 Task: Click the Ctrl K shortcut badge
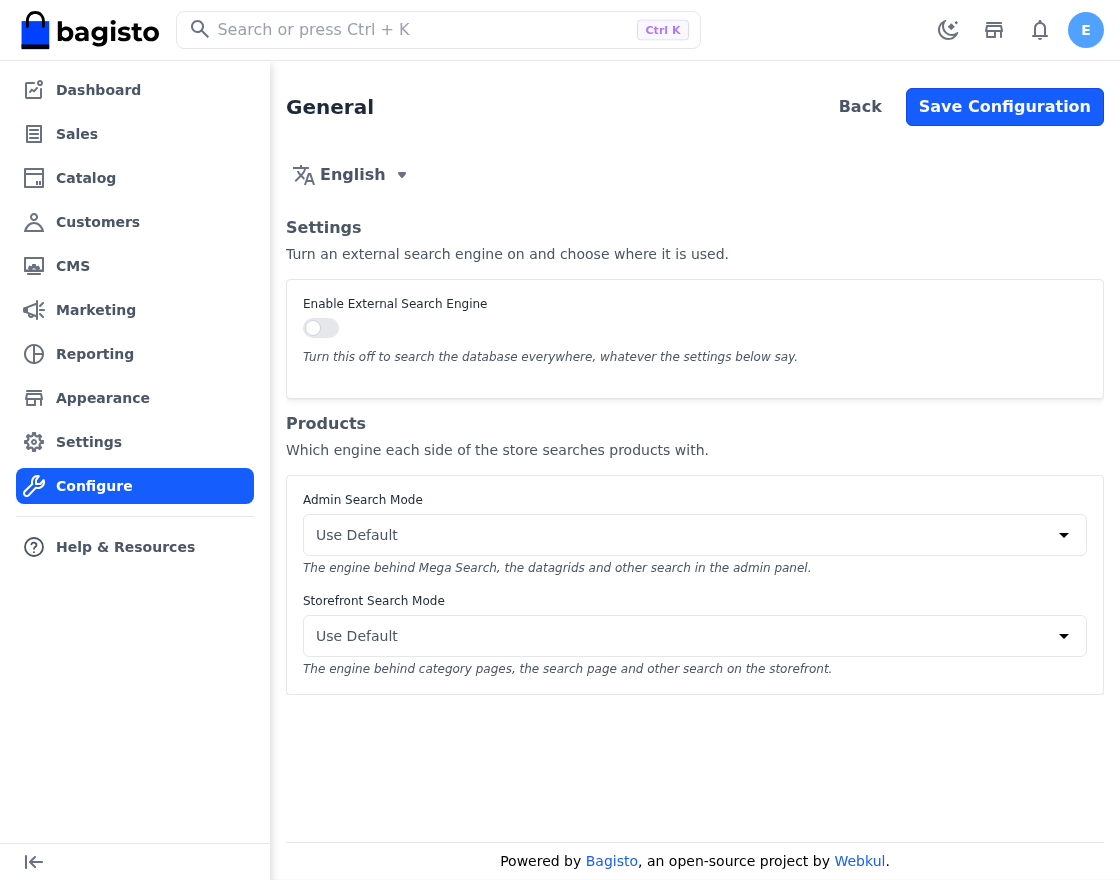[663, 30]
